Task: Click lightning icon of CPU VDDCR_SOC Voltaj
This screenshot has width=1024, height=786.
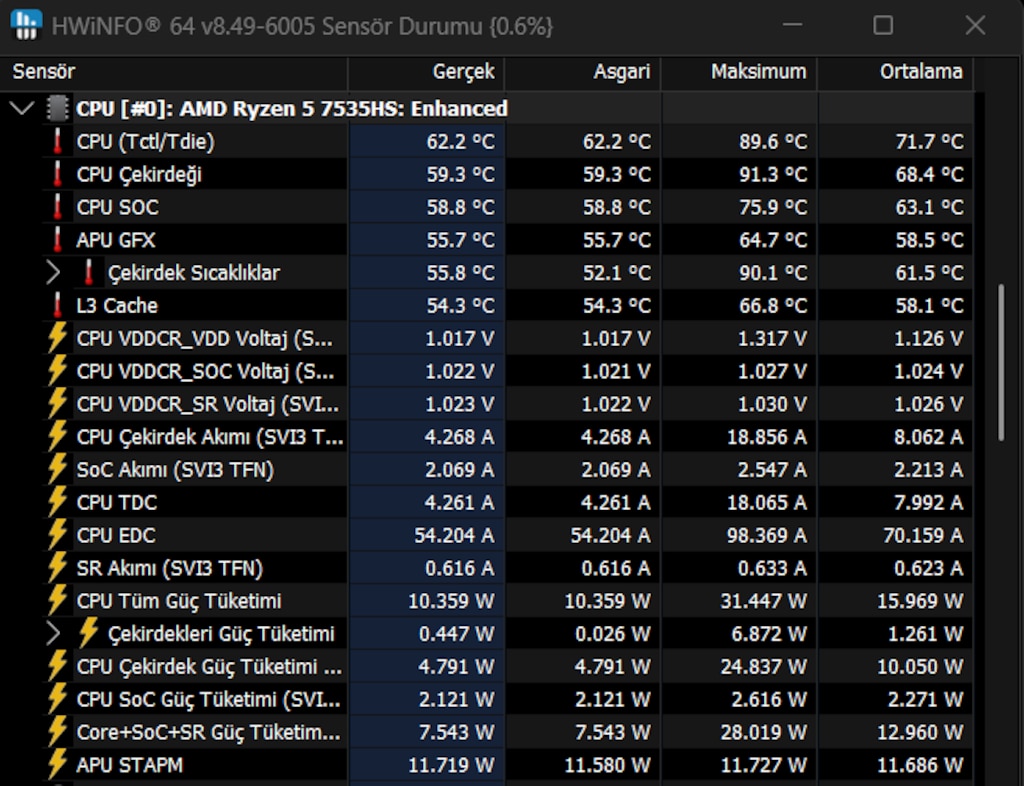Action: pos(57,370)
